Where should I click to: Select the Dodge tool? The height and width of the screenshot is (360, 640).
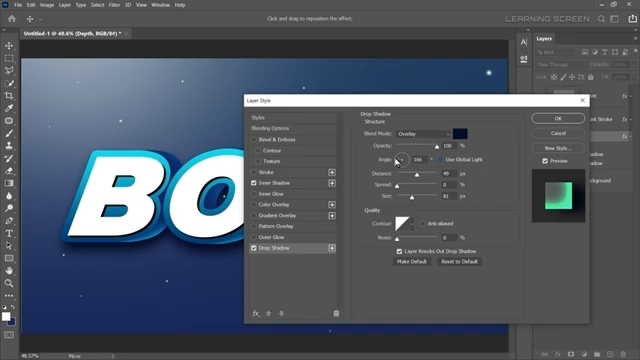[9, 208]
